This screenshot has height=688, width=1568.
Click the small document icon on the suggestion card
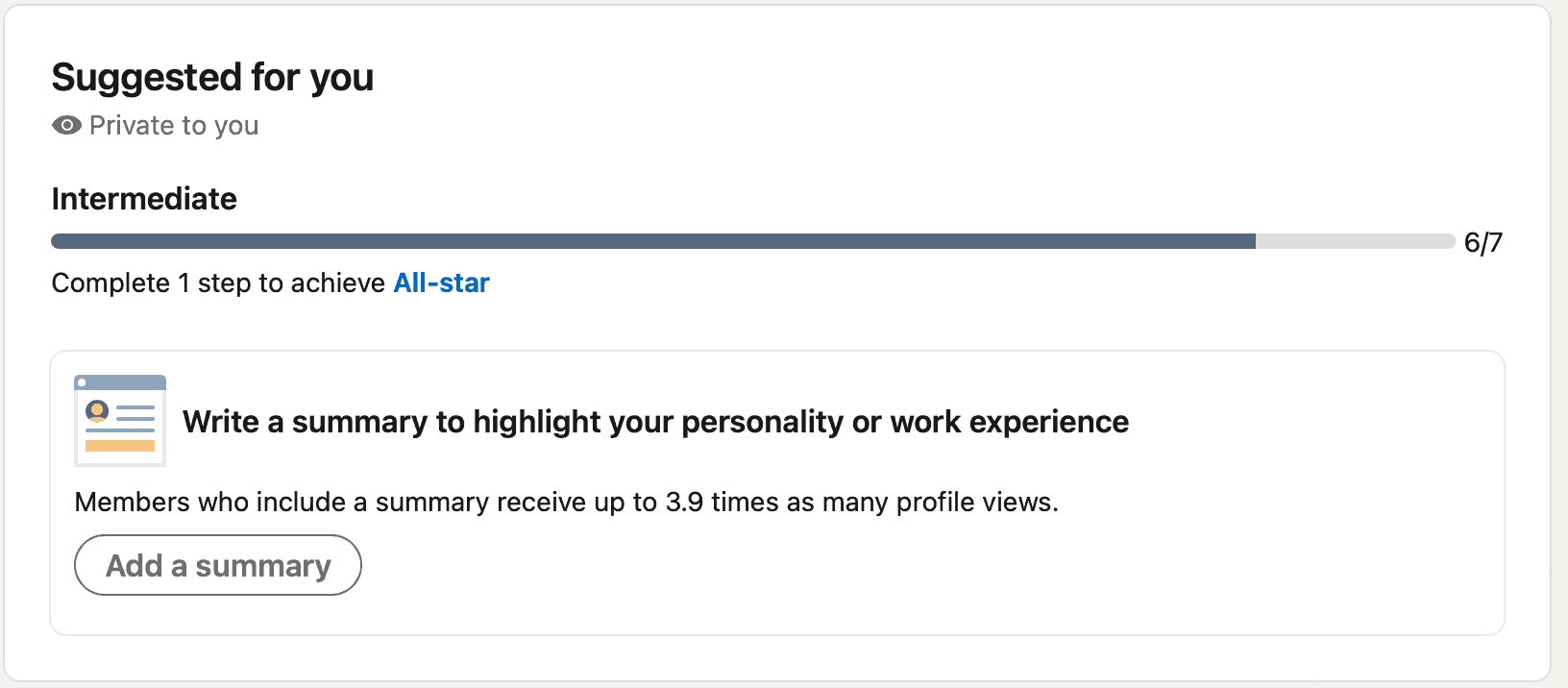(119, 420)
